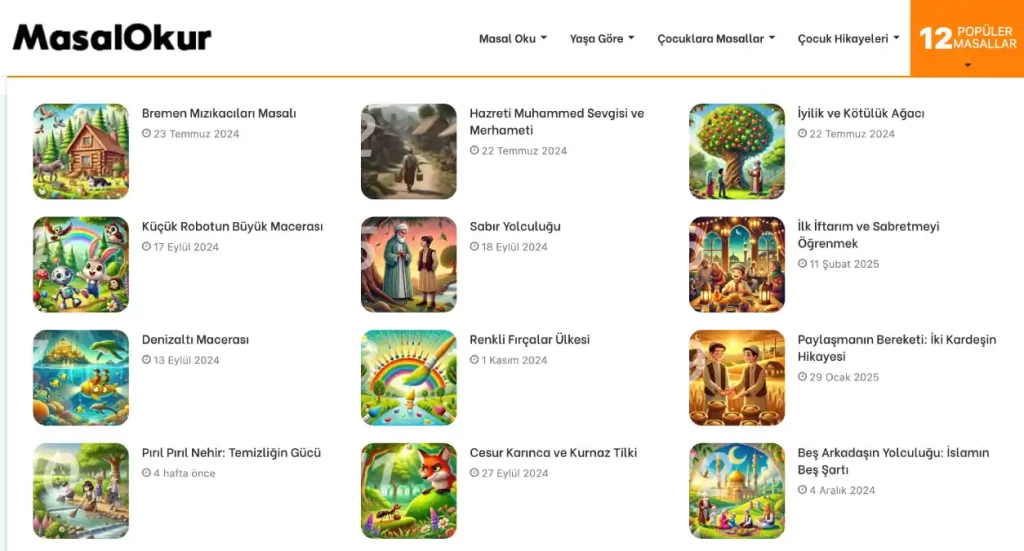Click the İlk İftarım iftar table thumbnail
Image resolution: width=1024 pixels, height=551 pixels.
pyautogui.click(x=737, y=264)
